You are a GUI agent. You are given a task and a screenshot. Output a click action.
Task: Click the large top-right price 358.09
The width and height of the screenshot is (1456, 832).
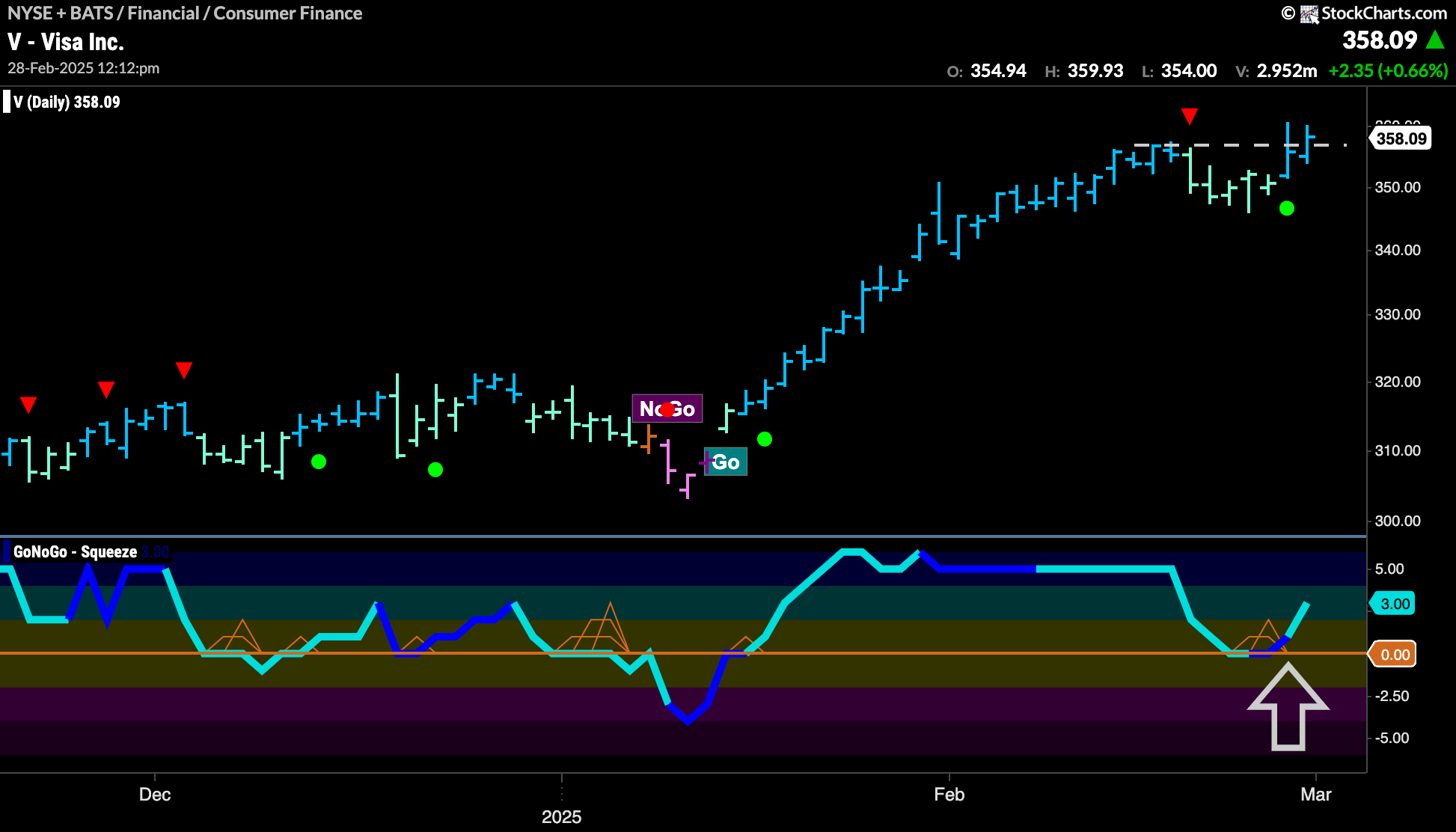pos(1380,40)
